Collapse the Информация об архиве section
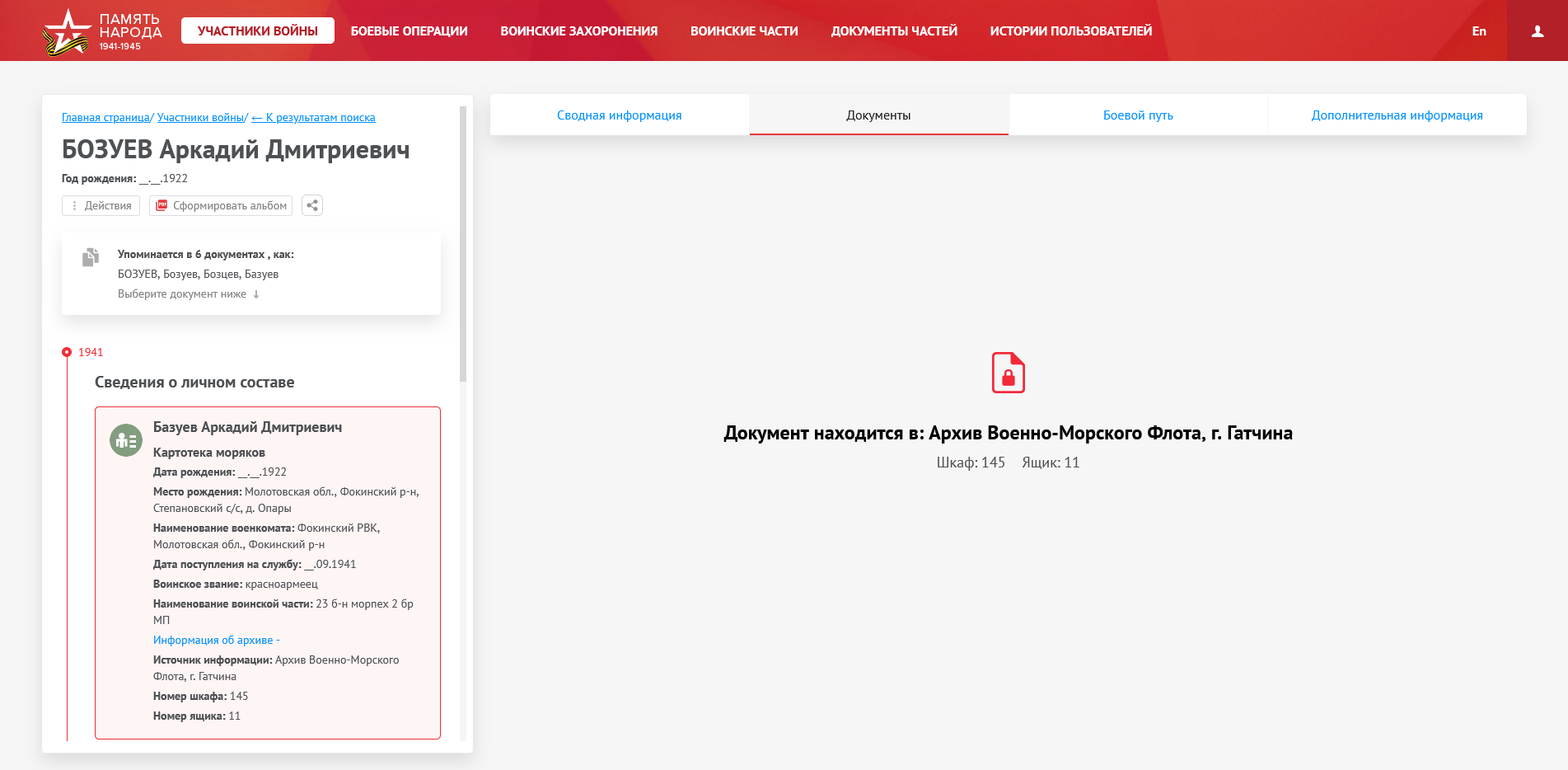 (x=216, y=640)
